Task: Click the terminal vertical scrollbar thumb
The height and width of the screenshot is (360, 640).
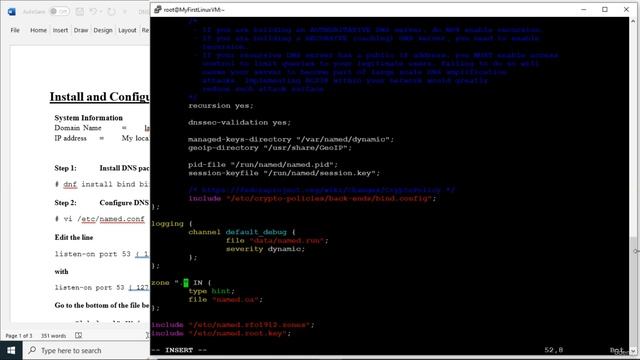Action: [633, 292]
